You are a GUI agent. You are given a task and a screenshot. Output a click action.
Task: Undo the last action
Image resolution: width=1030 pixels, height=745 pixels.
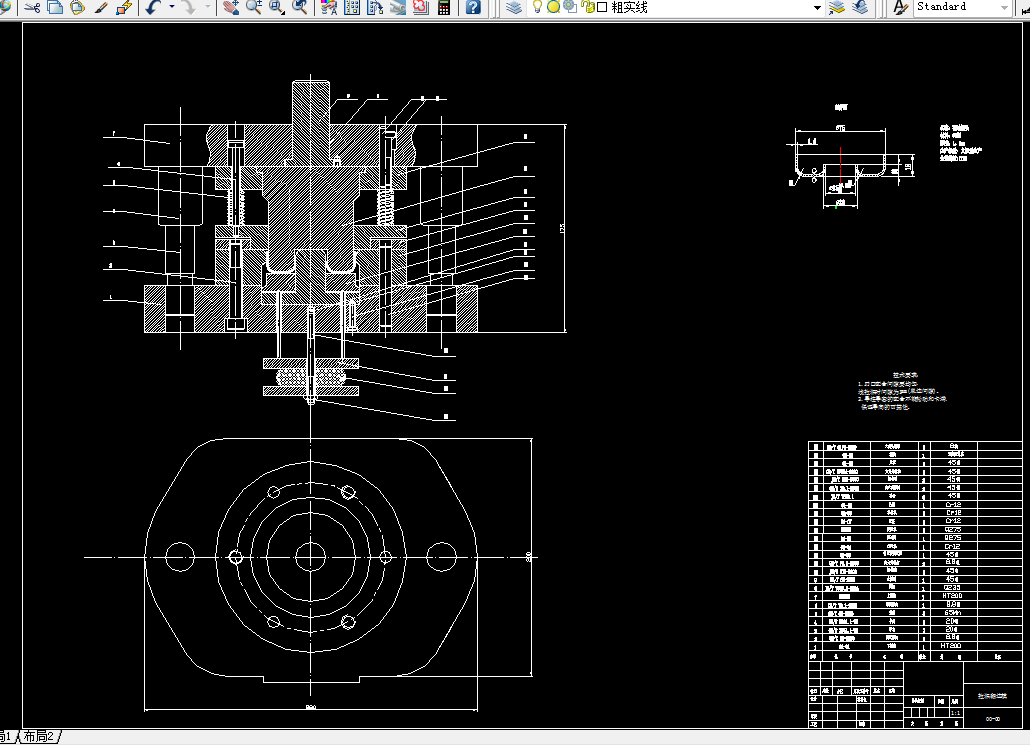154,7
